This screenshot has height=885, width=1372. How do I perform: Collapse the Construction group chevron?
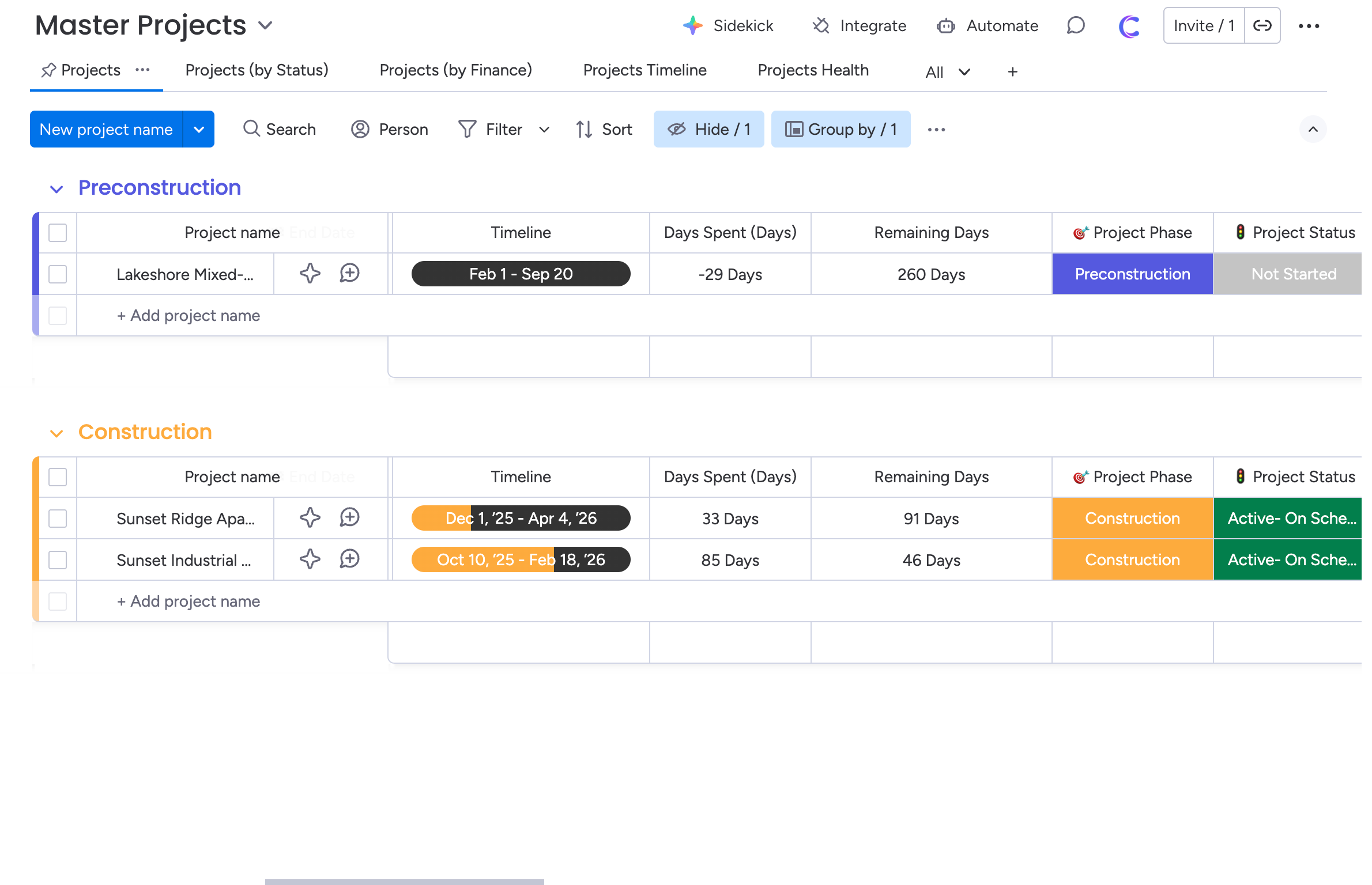pyautogui.click(x=56, y=433)
